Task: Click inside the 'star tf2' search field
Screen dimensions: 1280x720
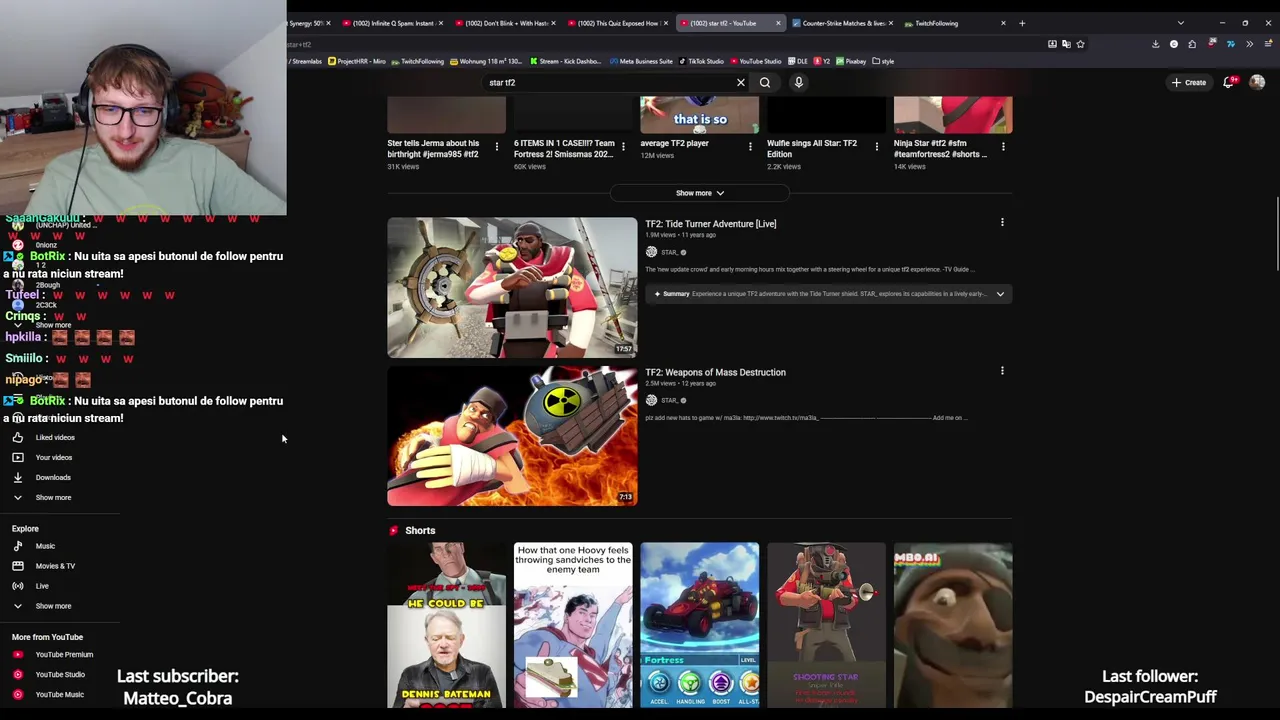Action: 610,82
